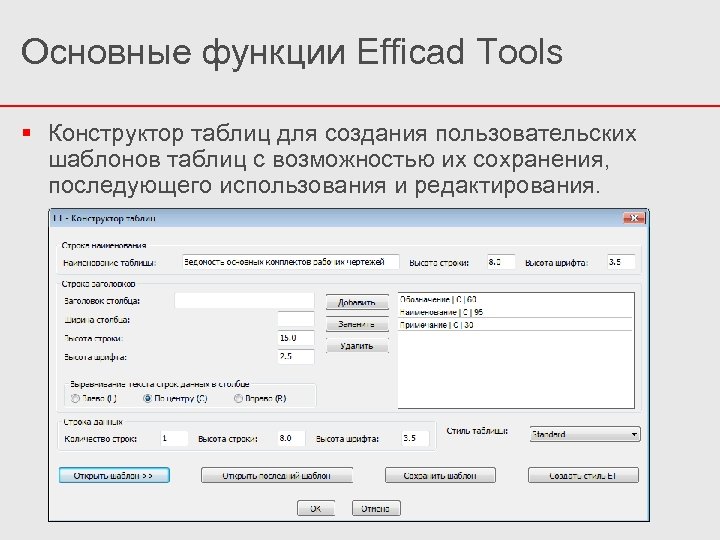Image resolution: width=720 pixels, height=540 pixels.
Task: Click title font height field 3.5
Action: (x=621, y=262)
